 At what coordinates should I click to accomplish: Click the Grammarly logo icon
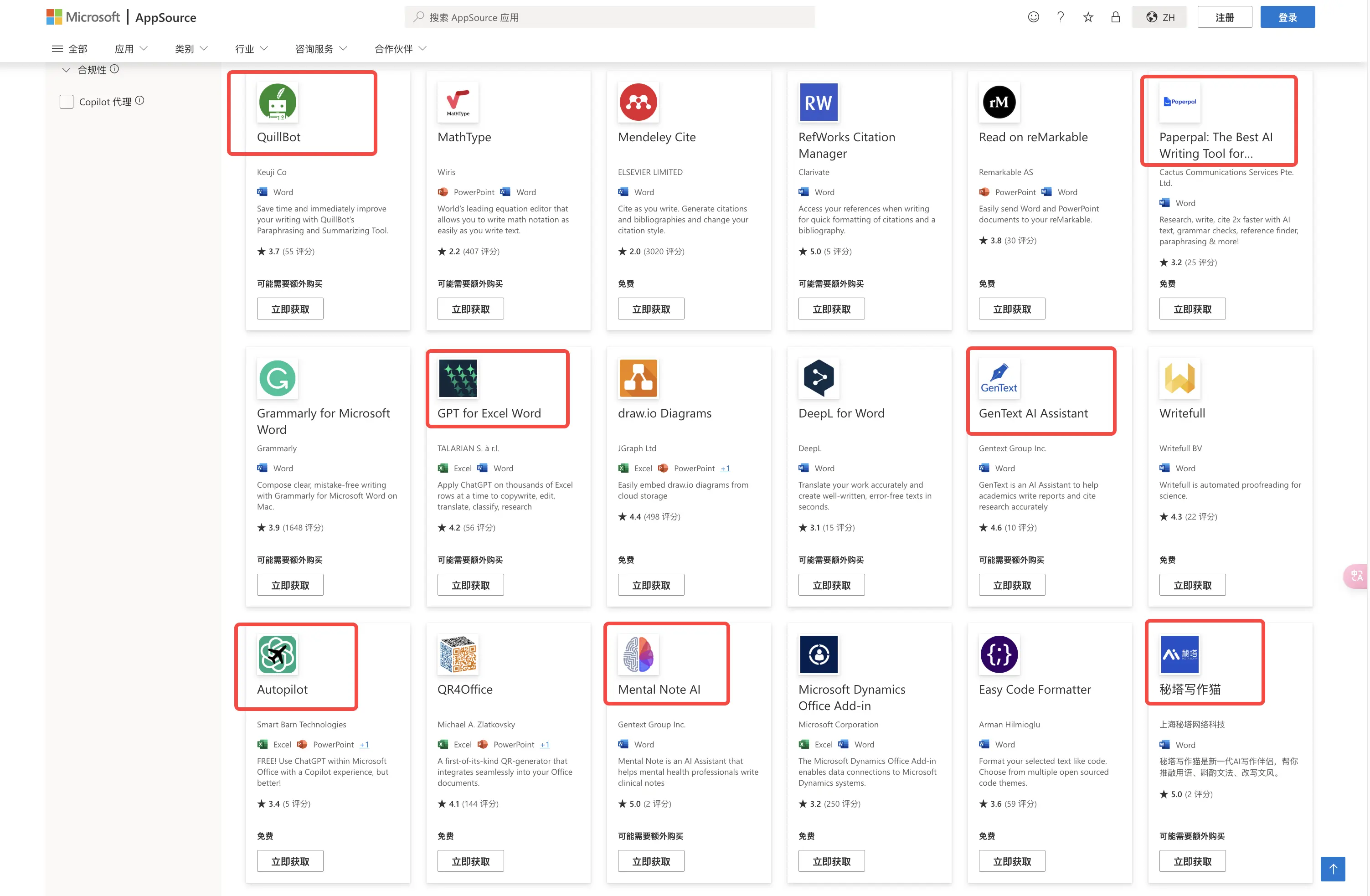coord(278,378)
